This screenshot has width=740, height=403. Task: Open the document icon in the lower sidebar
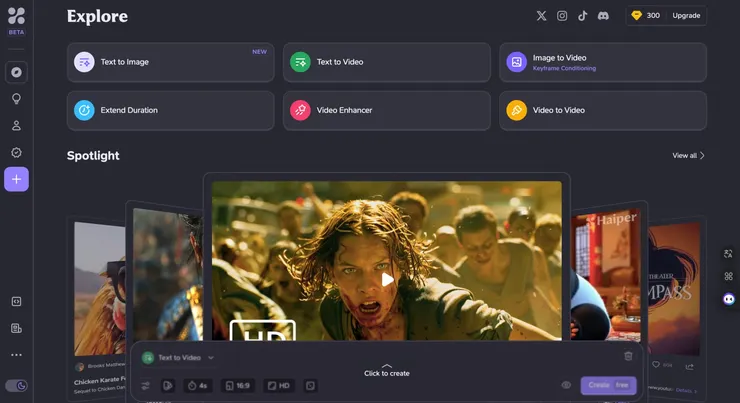tap(16, 328)
